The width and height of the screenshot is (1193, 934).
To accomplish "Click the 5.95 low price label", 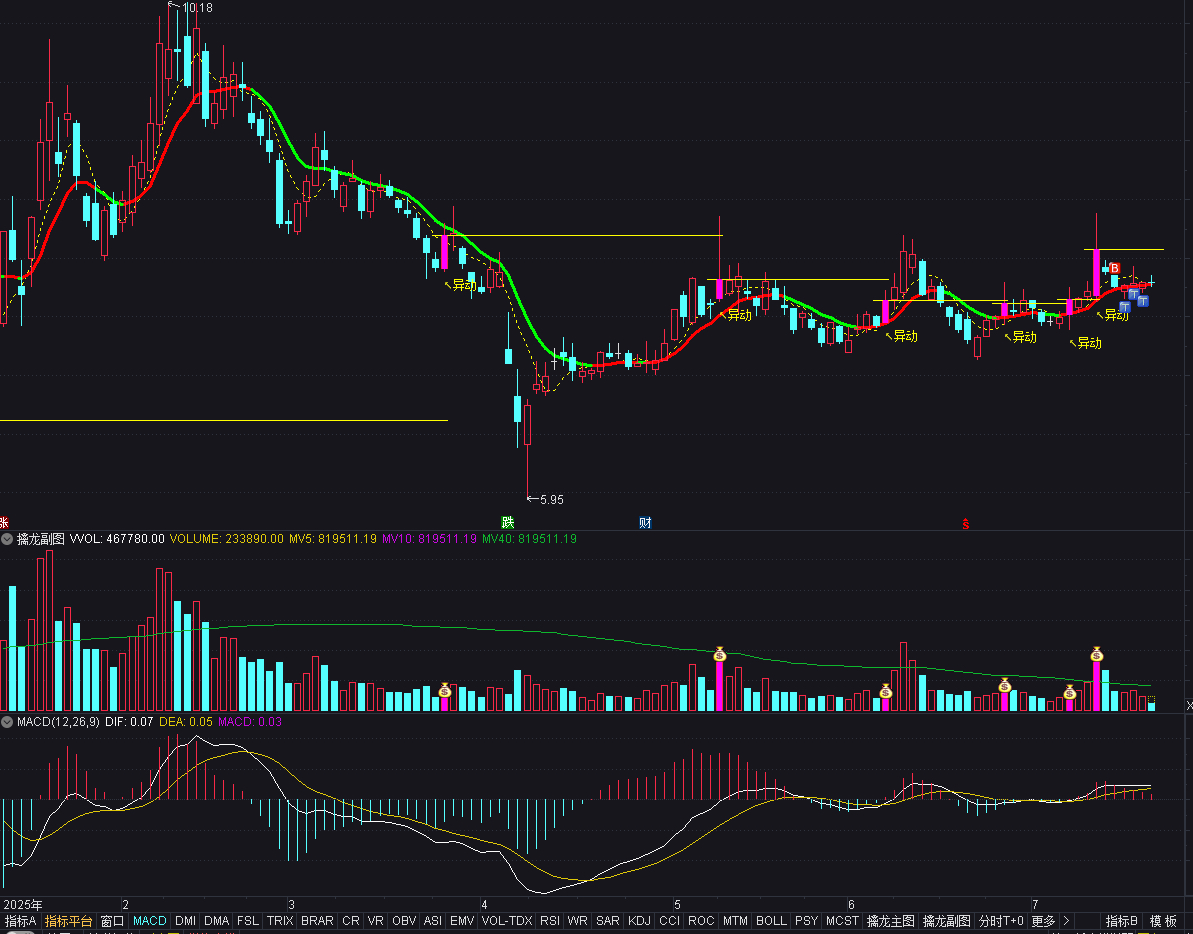I will (552, 500).
